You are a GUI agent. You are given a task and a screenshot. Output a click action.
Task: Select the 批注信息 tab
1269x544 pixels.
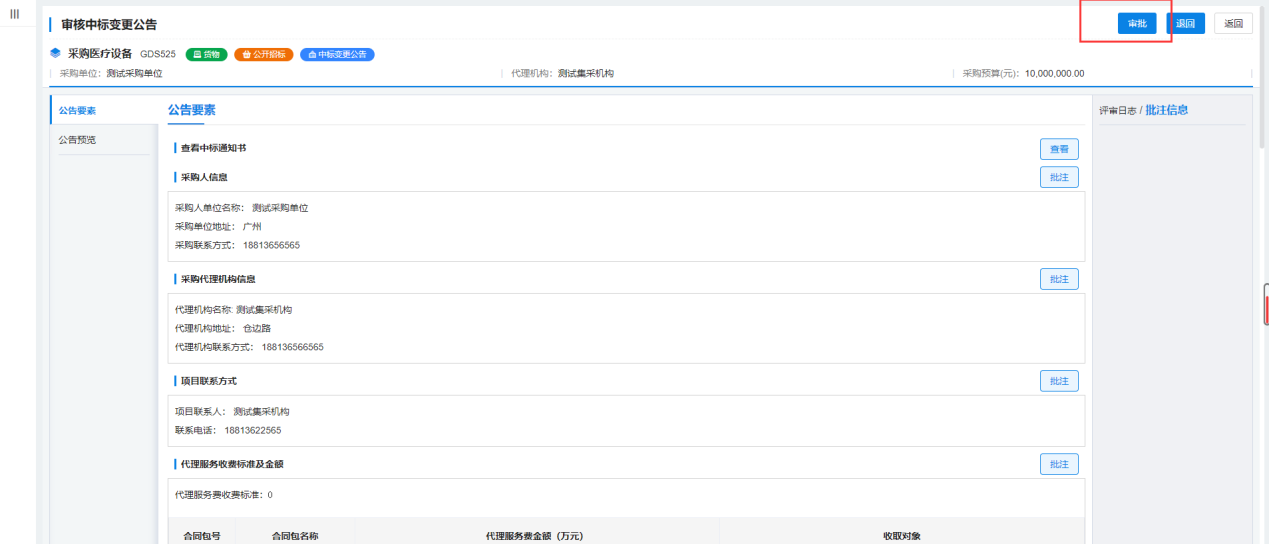(1167, 110)
